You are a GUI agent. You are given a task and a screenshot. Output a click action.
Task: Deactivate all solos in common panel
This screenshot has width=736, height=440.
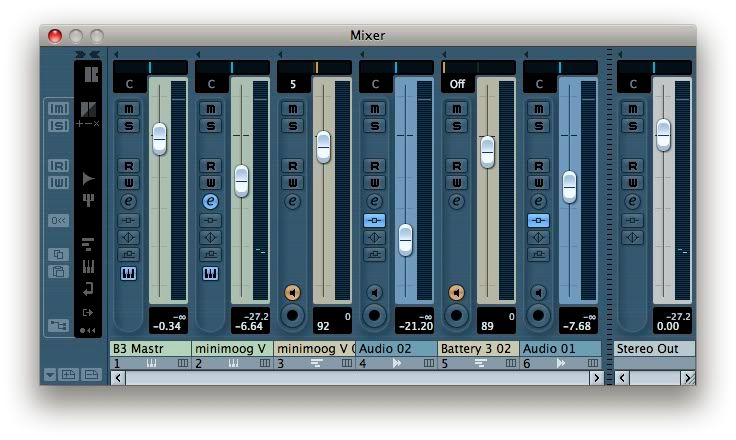point(58,126)
